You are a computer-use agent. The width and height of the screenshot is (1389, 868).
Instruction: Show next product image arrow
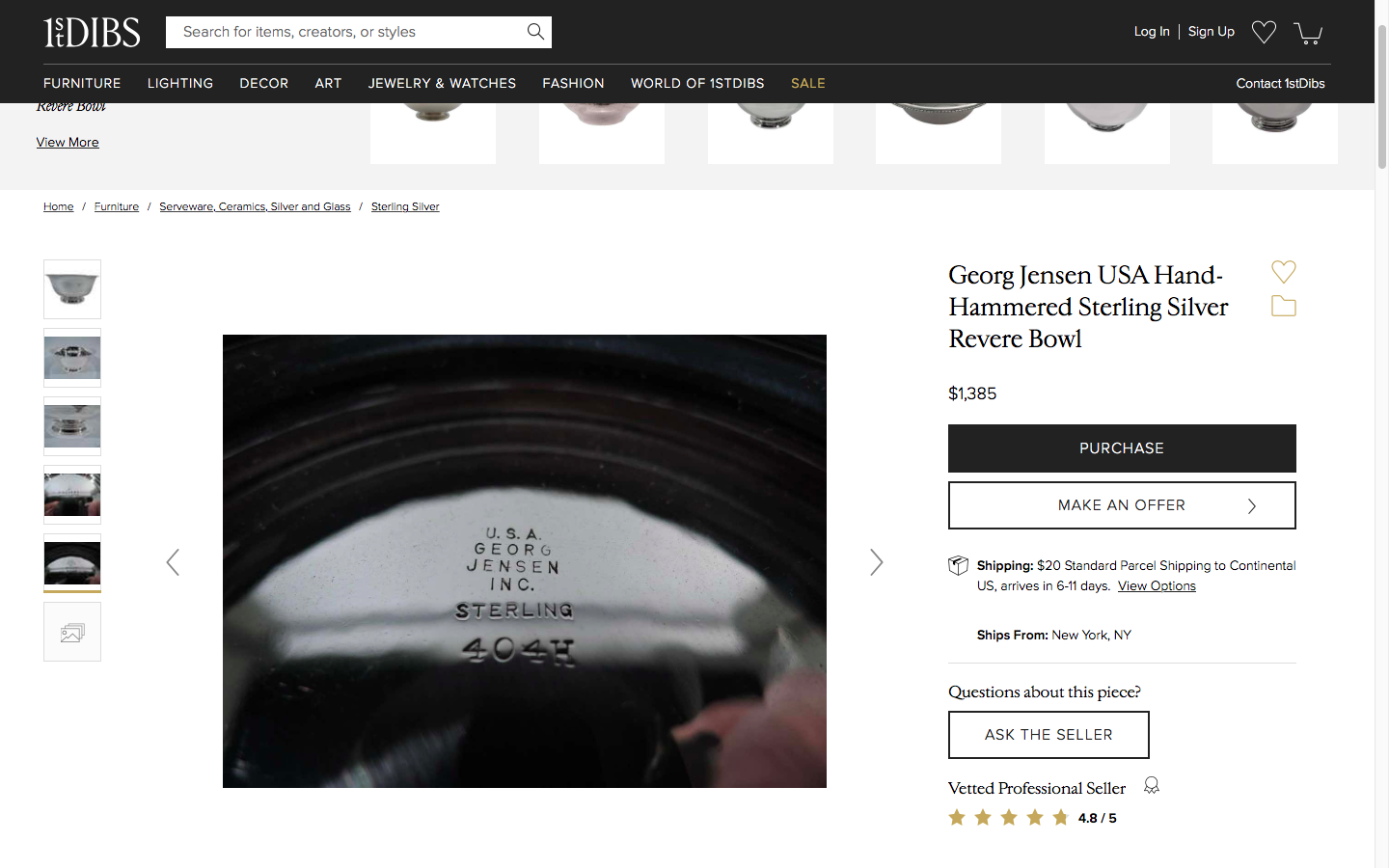[x=876, y=562]
